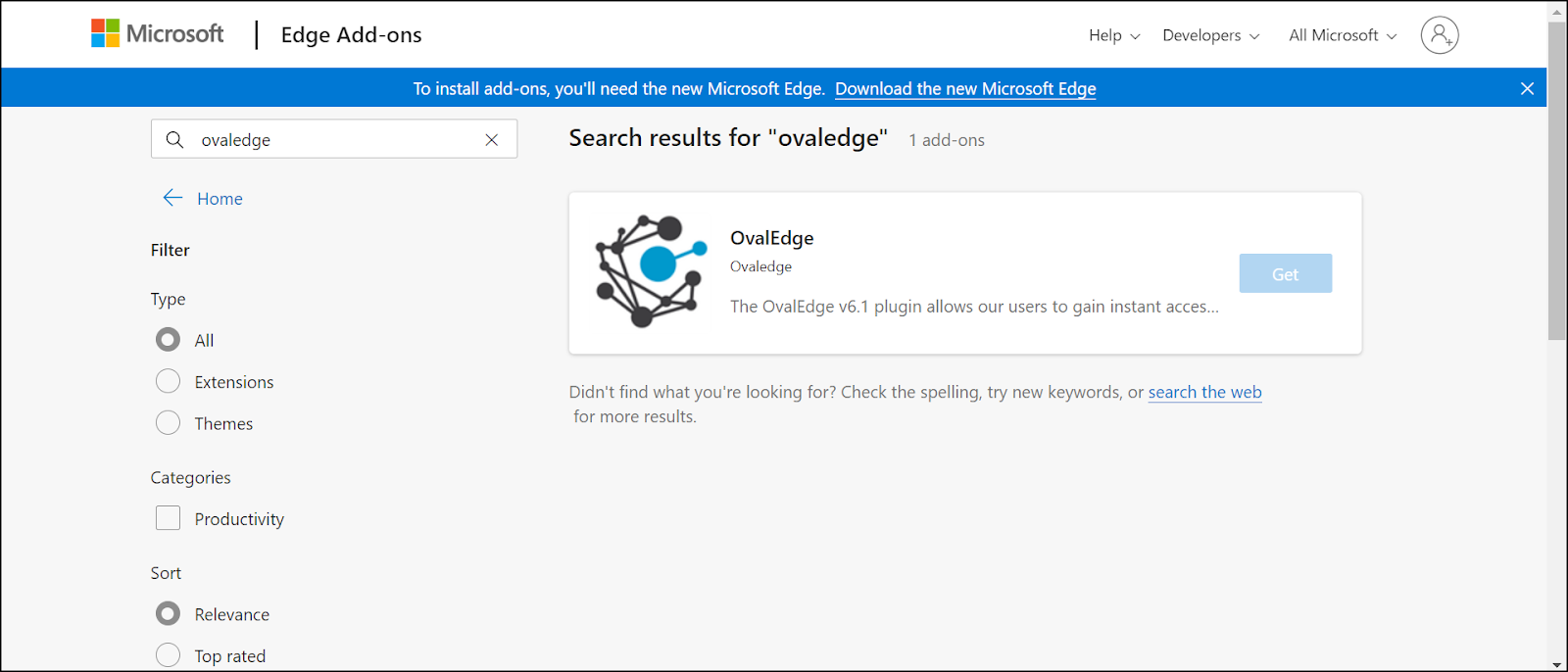The width and height of the screenshot is (1568, 672).
Task: Click the page vertical scrollbar thumb
Action: point(1557,180)
